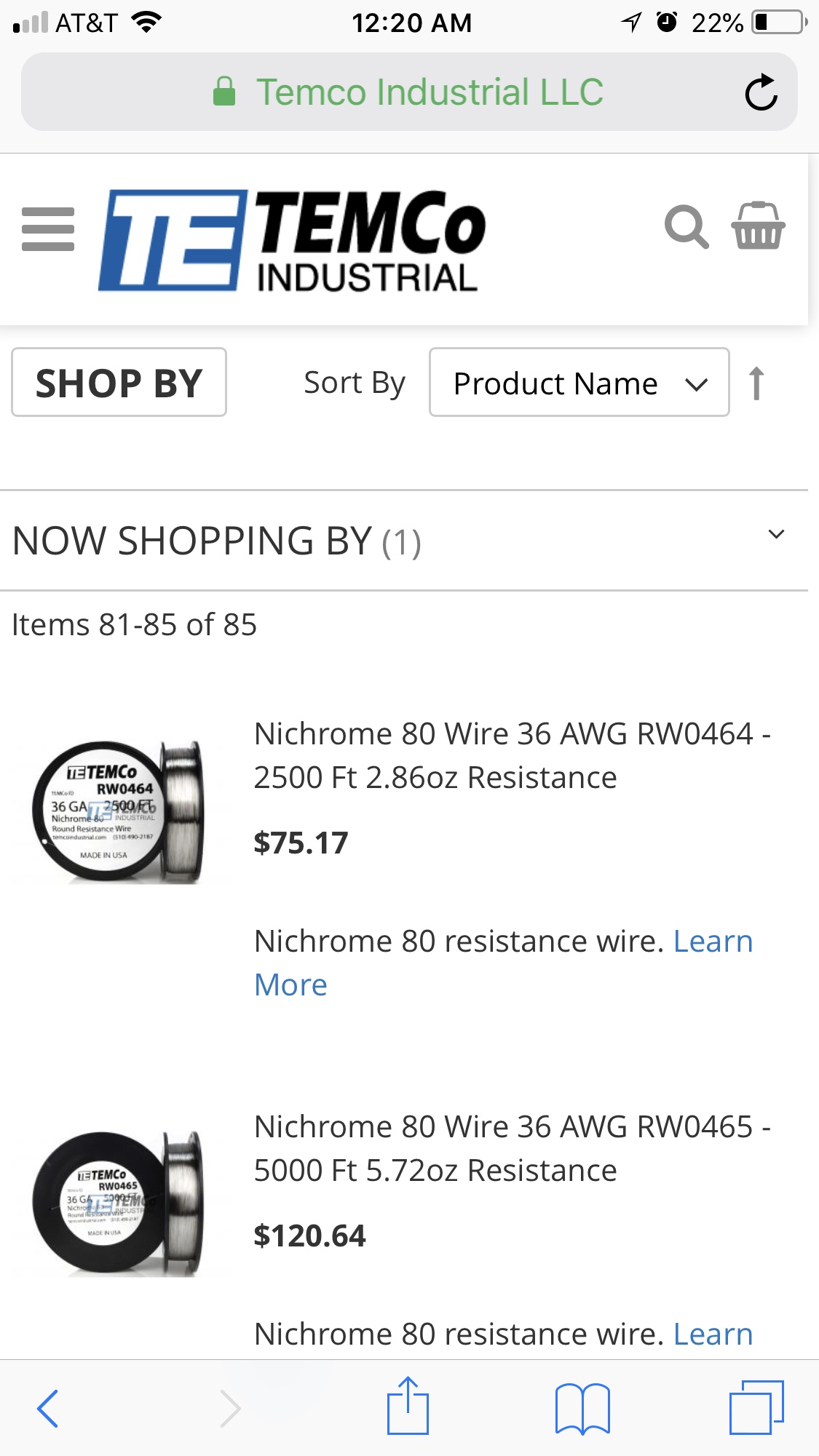This screenshot has width=819, height=1456.
Task: Tap the search magnifier icon
Action: (x=686, y=228)
